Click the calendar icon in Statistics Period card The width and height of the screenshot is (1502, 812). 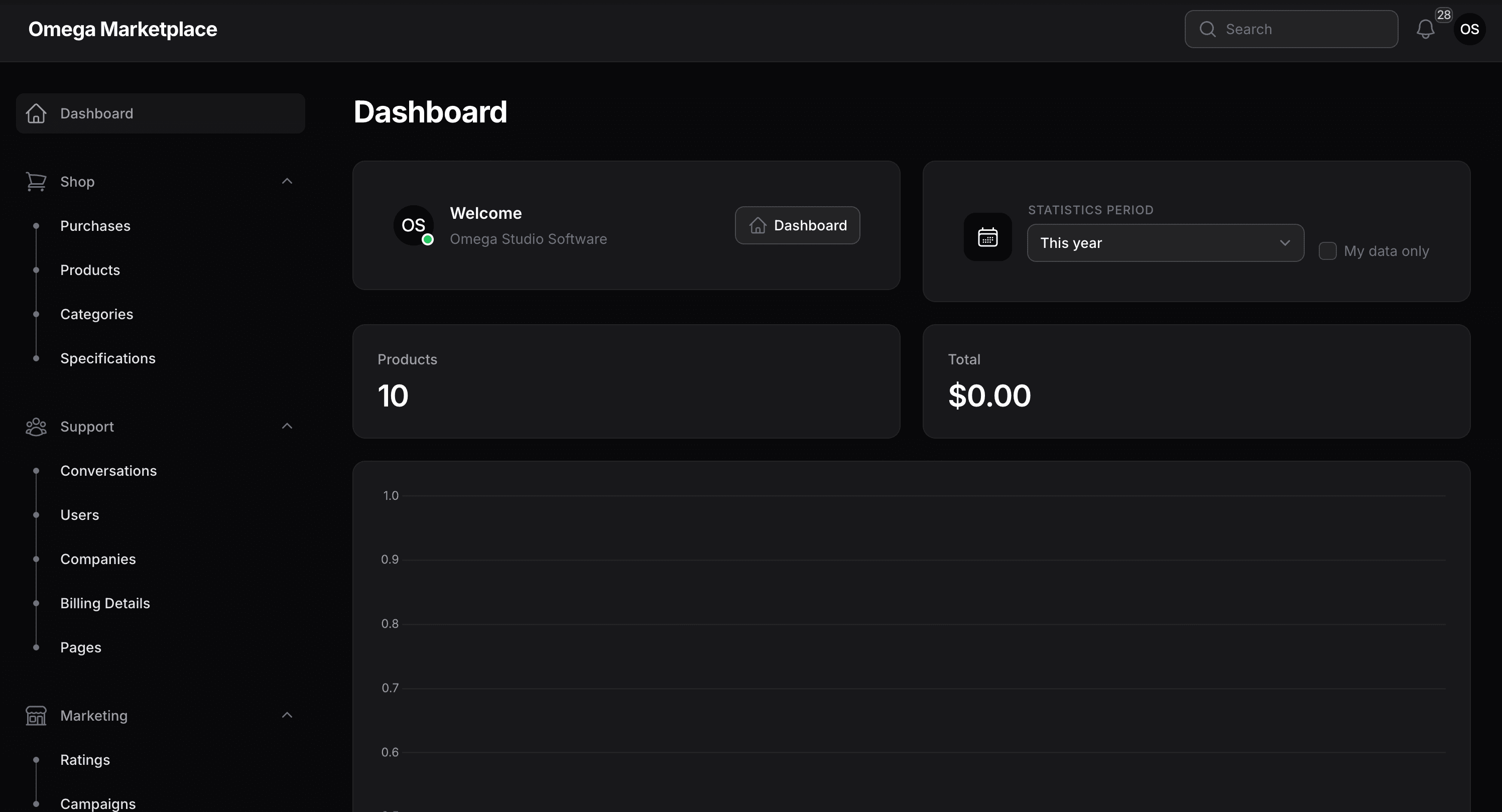[988, 237]
